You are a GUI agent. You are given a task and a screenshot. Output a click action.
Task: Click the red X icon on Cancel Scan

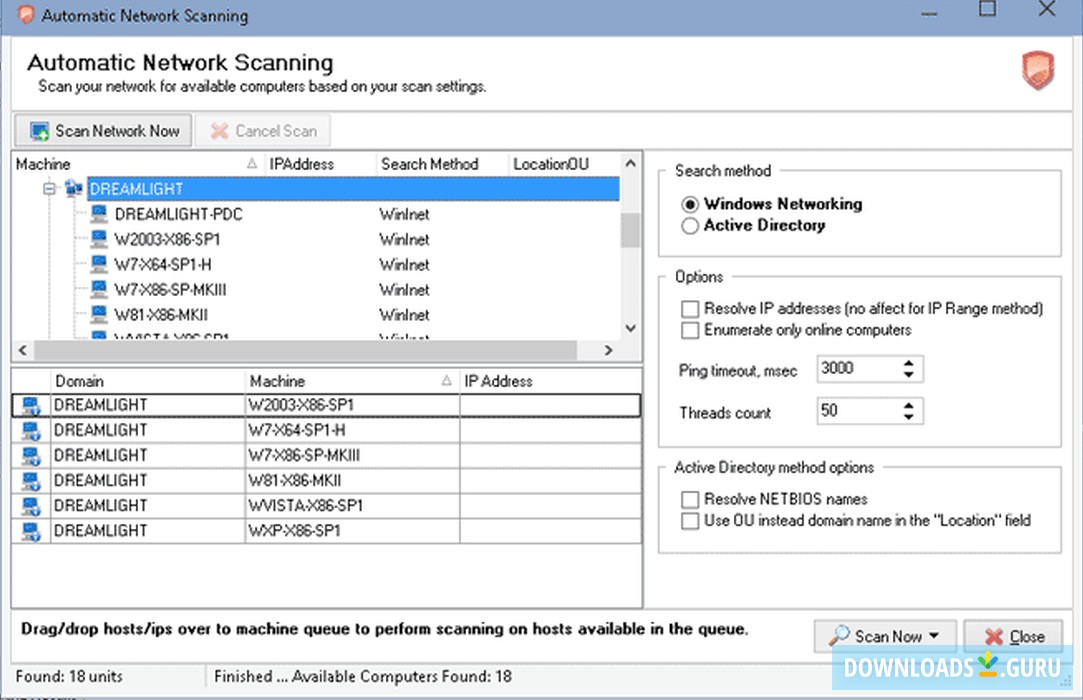(x=222, y=130)
